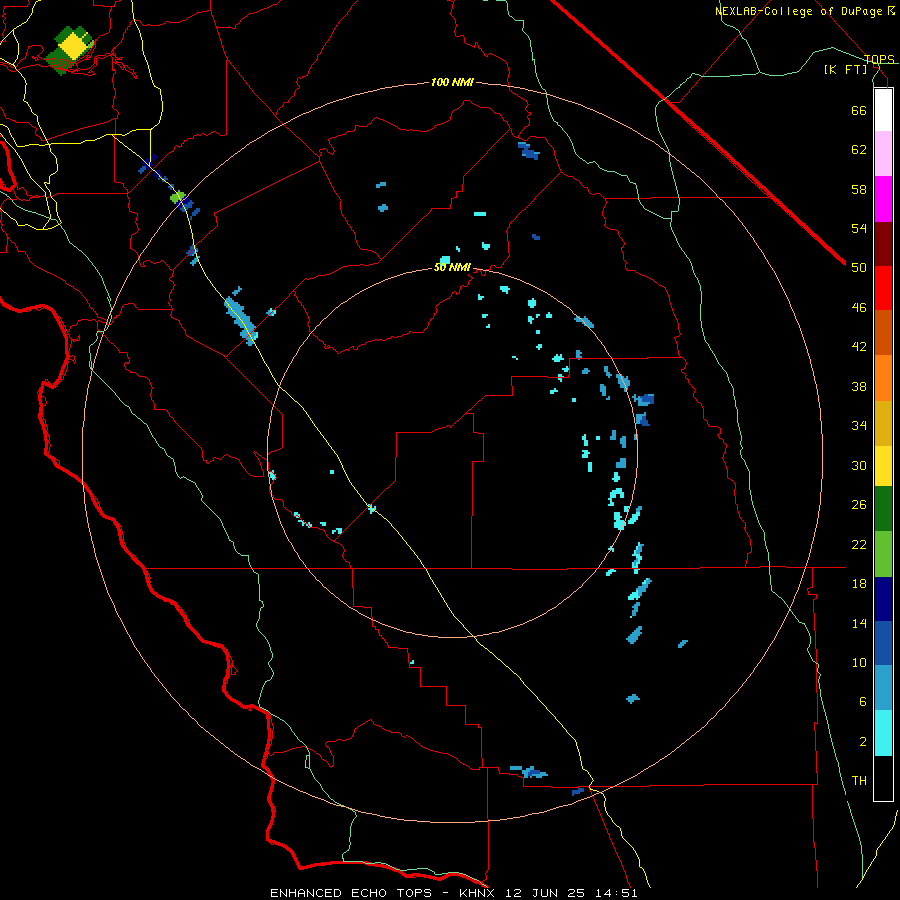Pick the bright yellow legend swatch

click(883, 466)
